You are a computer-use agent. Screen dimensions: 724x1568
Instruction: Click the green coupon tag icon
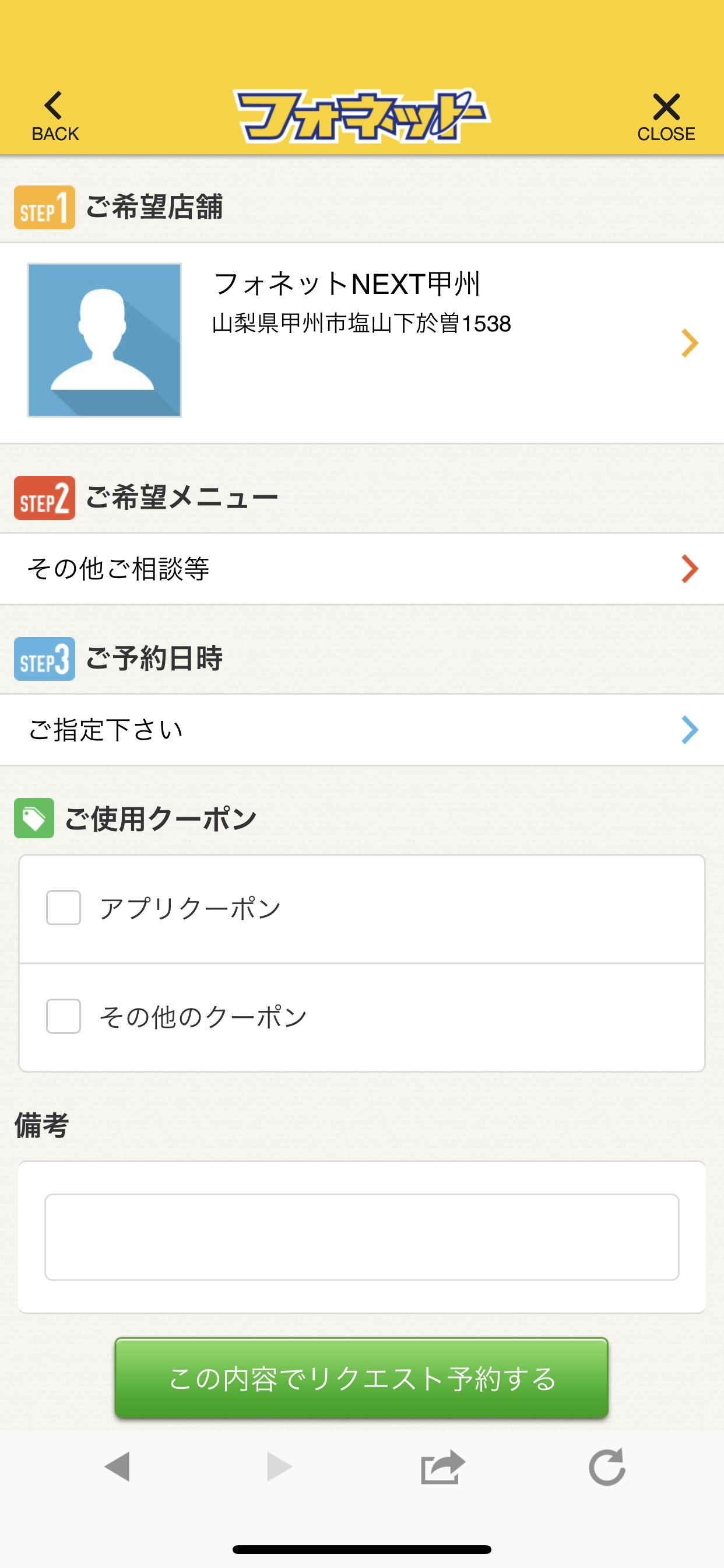tap(34, 818)
